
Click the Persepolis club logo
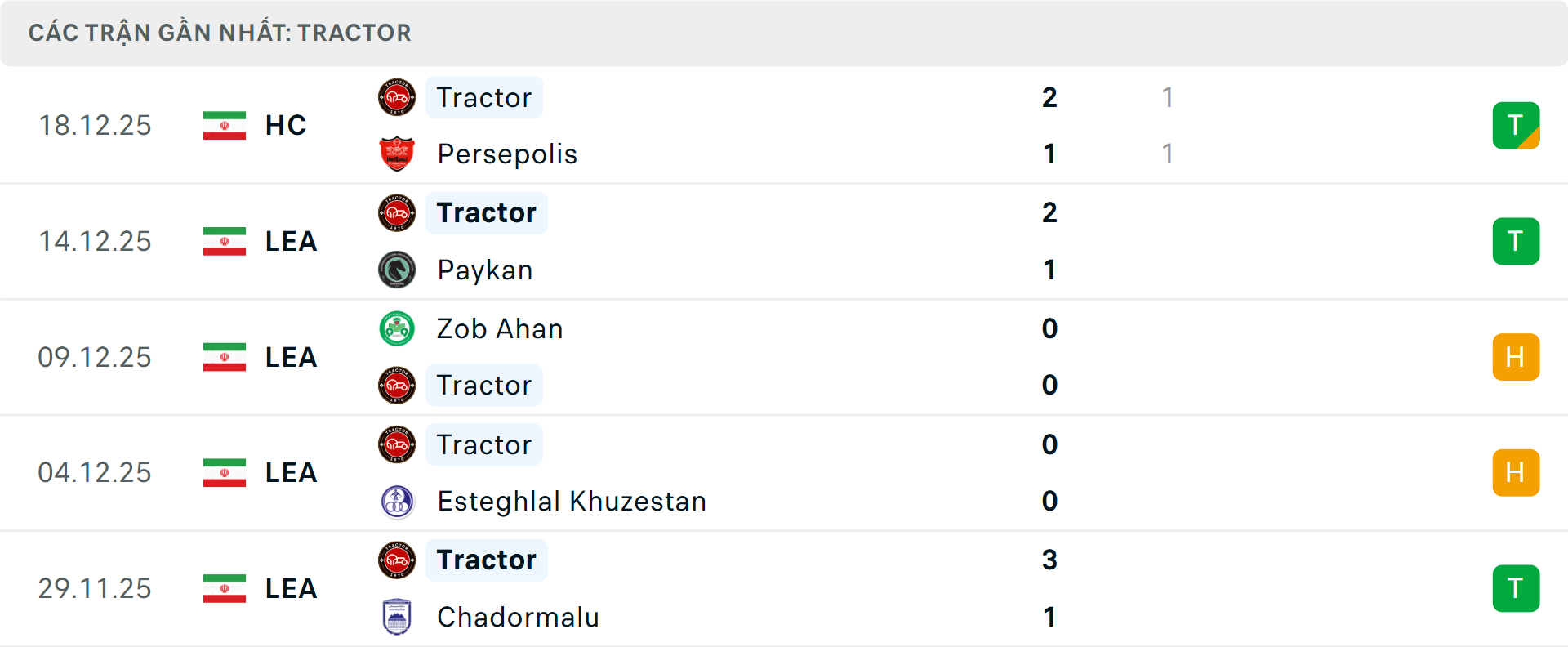pyautogui.click(x=397, y=154)
